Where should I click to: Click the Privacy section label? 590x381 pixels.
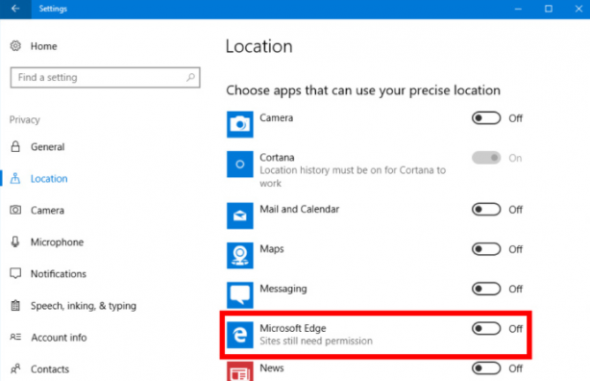click(24, 120)
